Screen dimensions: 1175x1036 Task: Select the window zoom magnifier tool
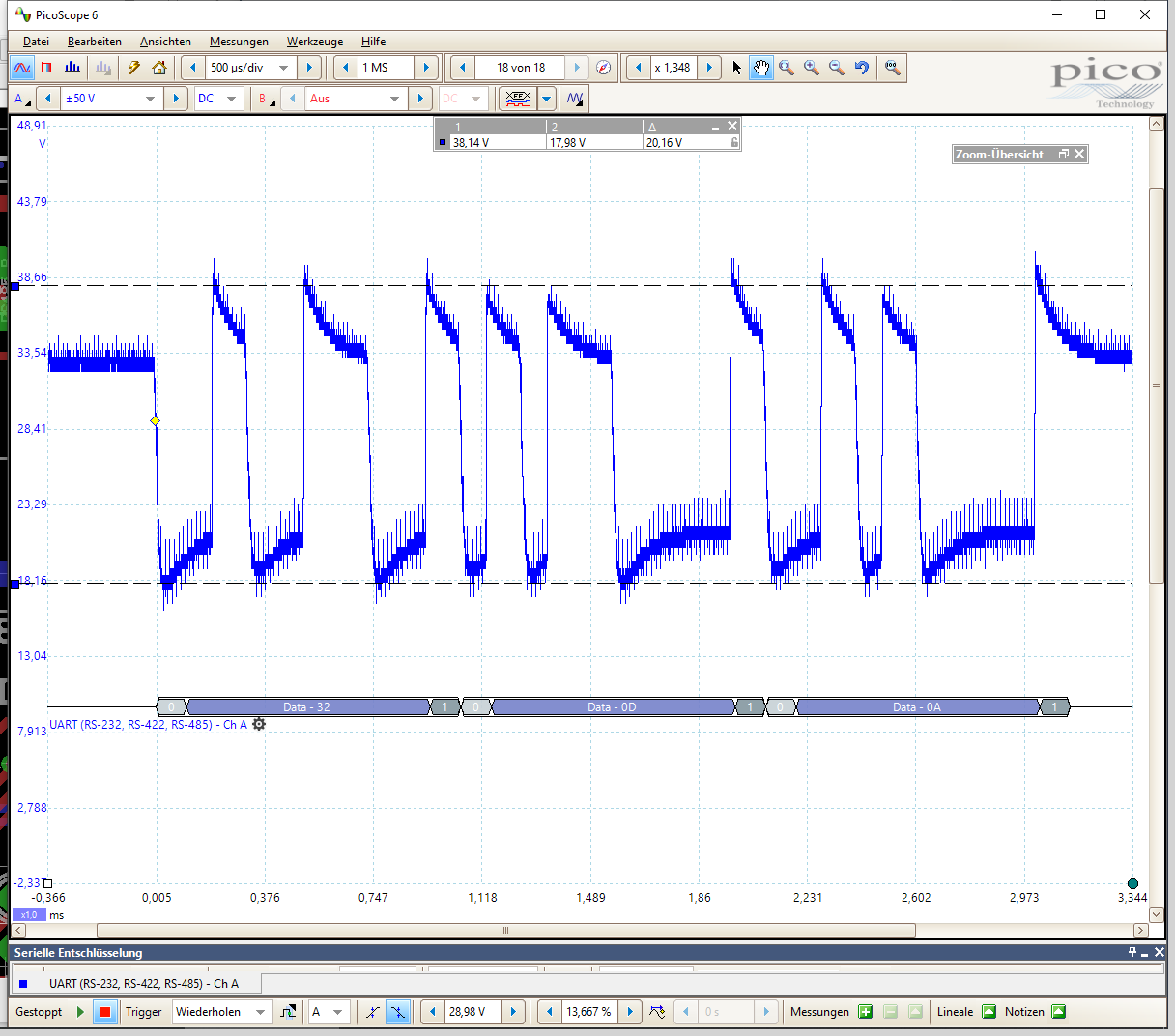(x=787, y=68)
